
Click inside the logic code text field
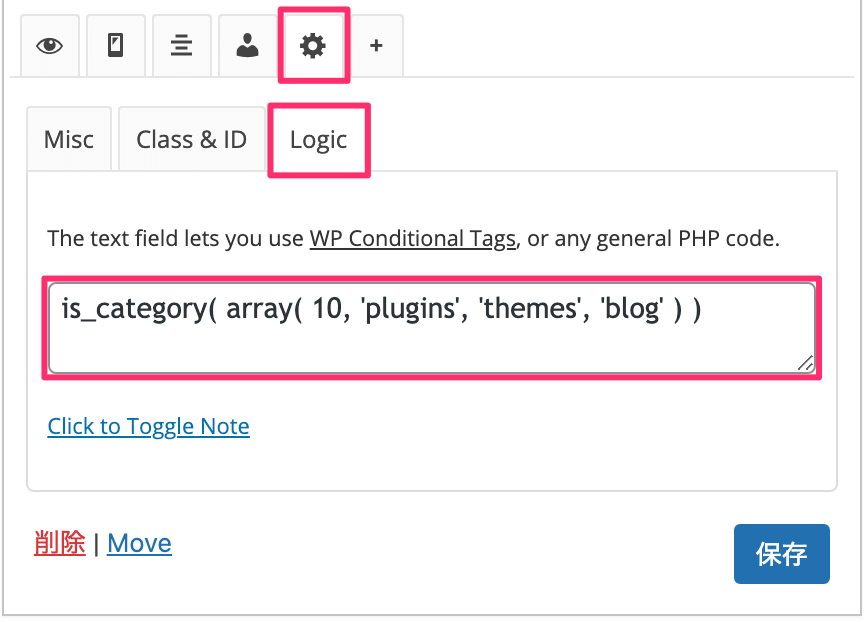point(431,328)
